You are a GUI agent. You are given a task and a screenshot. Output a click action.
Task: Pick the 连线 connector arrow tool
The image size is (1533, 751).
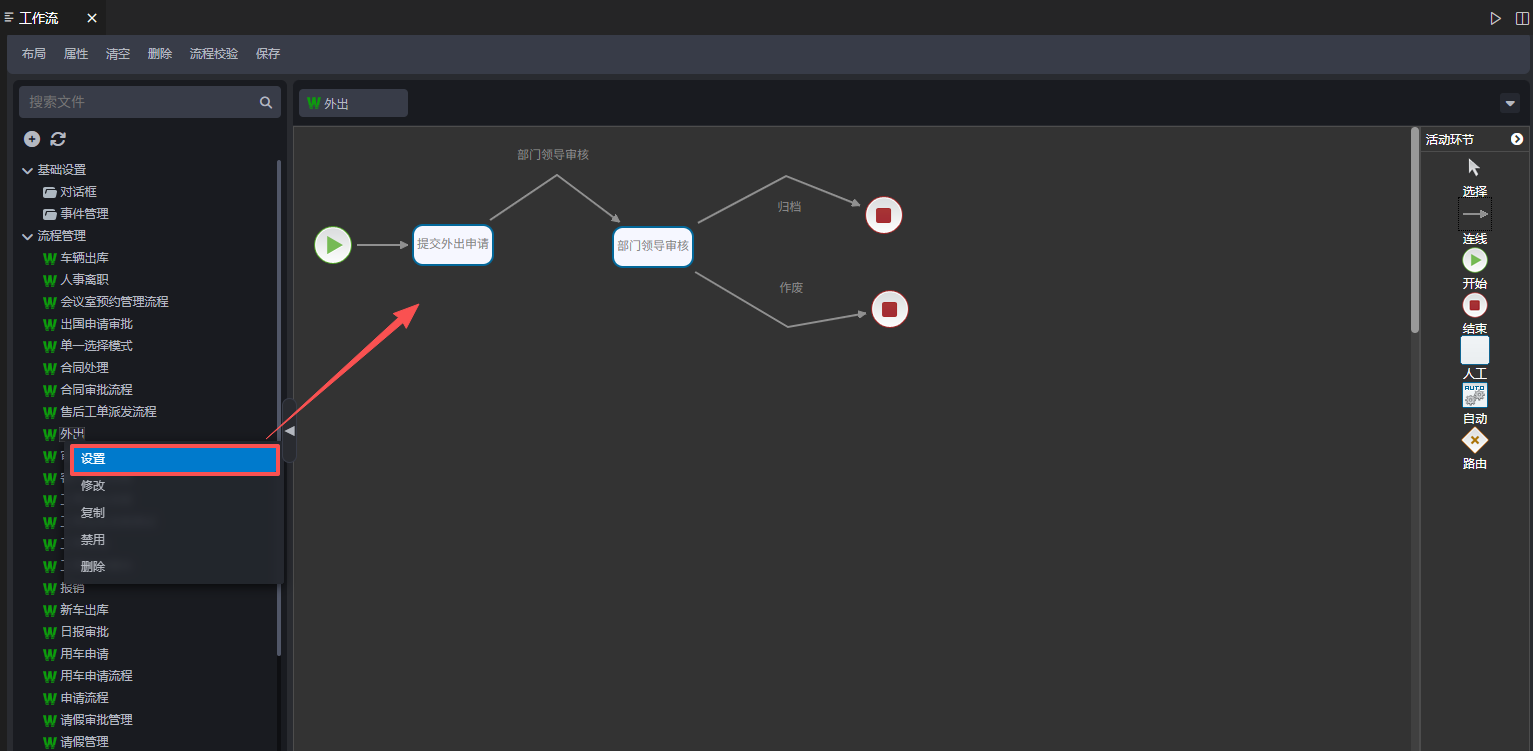click(x=1474, y=214)
